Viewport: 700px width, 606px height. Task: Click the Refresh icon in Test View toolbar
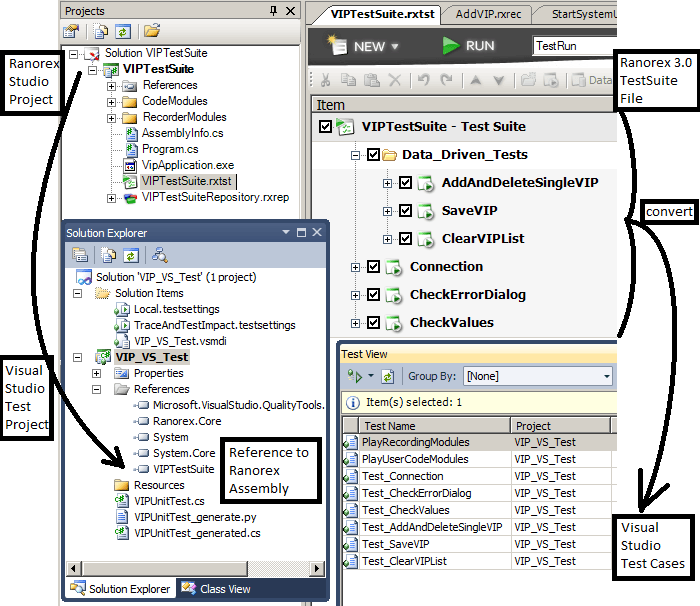[x=388, y=376]
